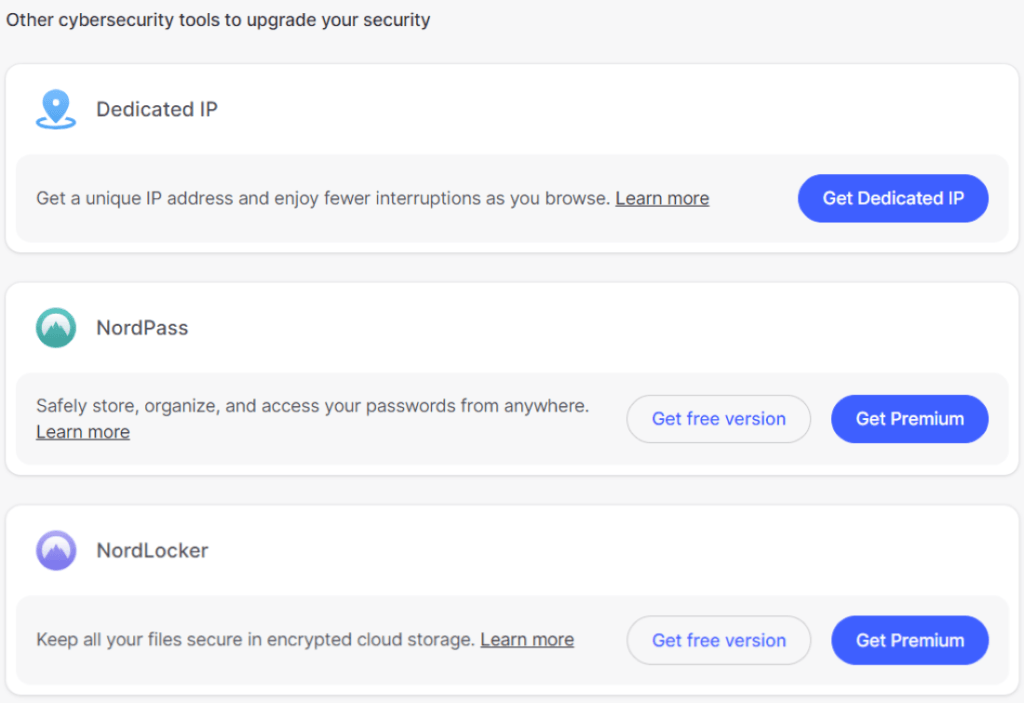The width and height of the screenshot is (1024, 703).
Task: Click the 'Other cybersecurity tools' section title
Action: point(218,20)
